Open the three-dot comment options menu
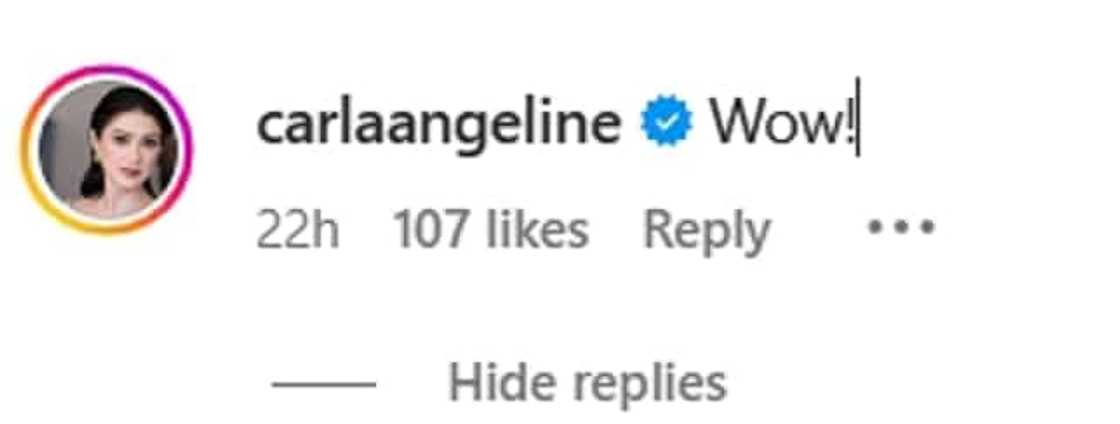The image size is (1120, 424). pyautogui.click(x=900, y=228)
